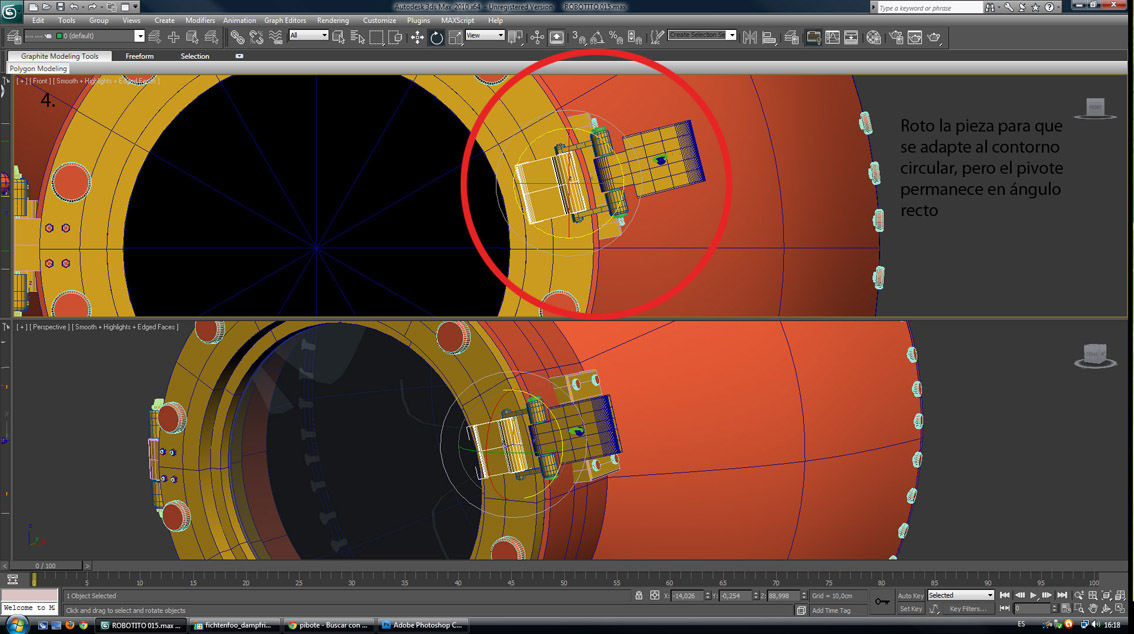The image size is (1134, 634).
Task: Click the Edit Named Selection Sets icon
Action: [x=657, y=37]
